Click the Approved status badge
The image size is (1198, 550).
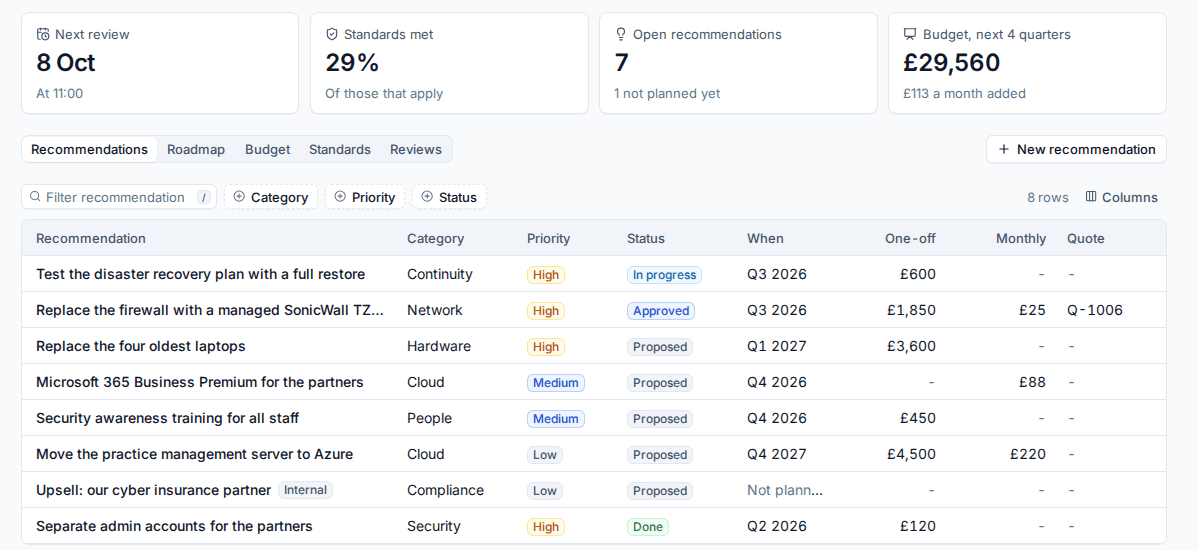(x=661, y=311)
